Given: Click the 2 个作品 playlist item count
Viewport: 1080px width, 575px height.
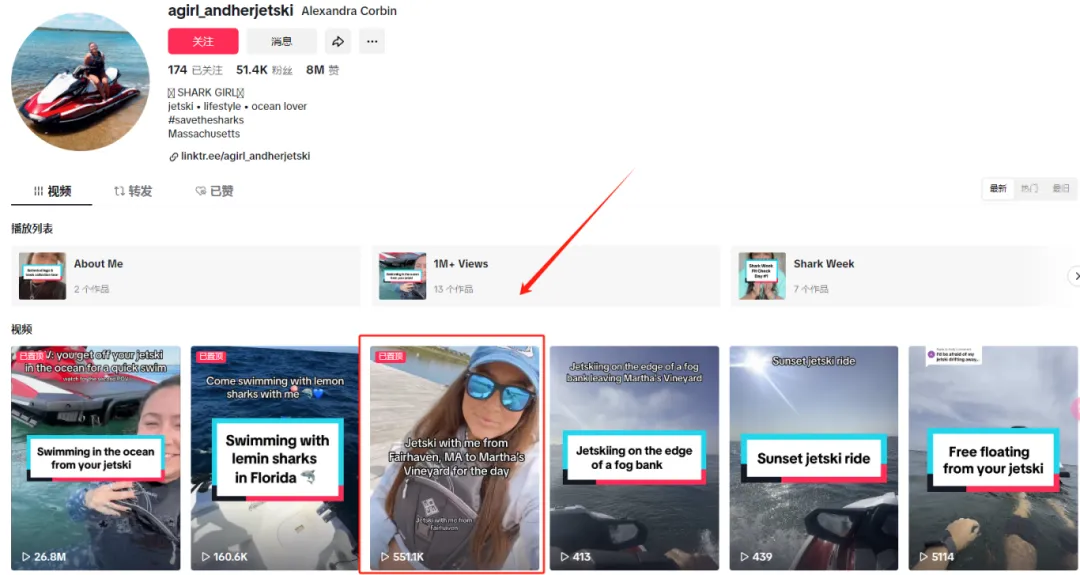Looking at the screenshot, I should pyautogui.click(x=92, y=289).
